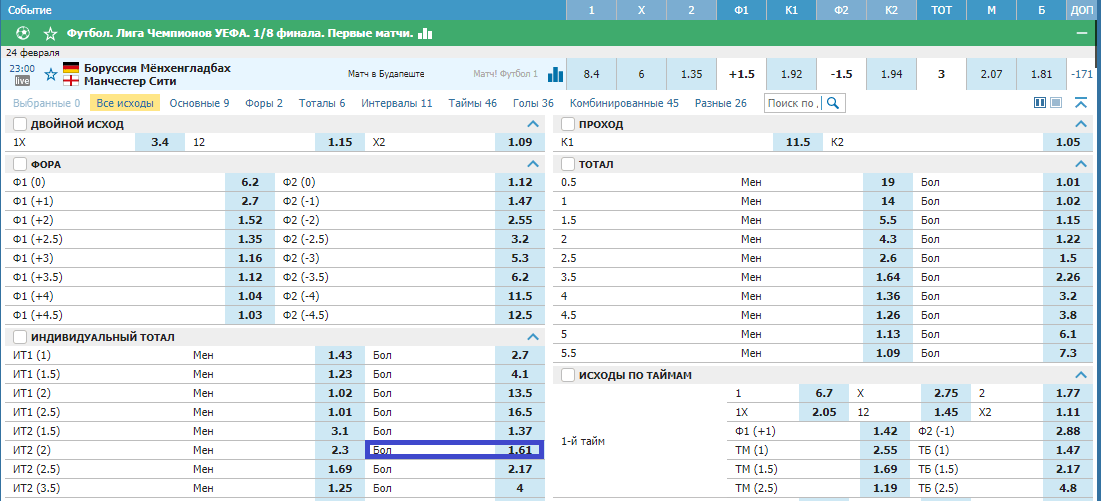Open the Комбинированные 45 tab
The height and width of the screenshot is (501, 1101).
624,103
